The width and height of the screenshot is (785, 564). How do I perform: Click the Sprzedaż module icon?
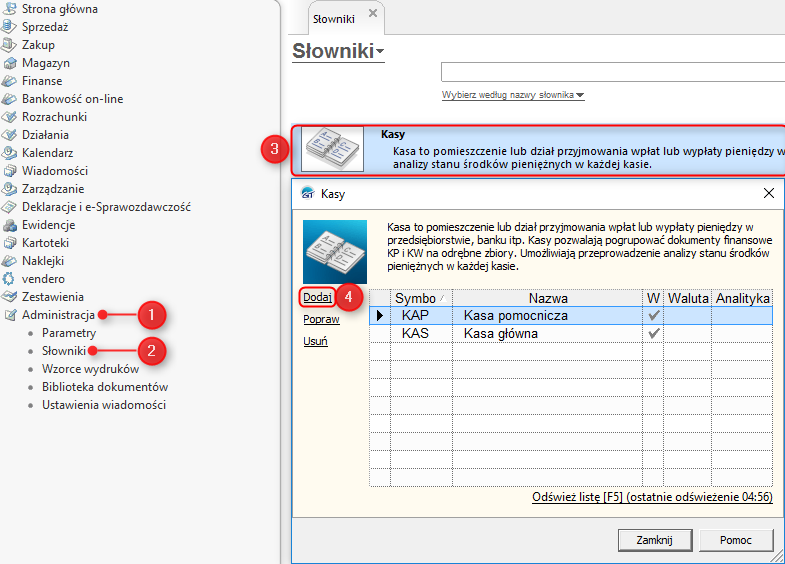(x=9, y=27)
